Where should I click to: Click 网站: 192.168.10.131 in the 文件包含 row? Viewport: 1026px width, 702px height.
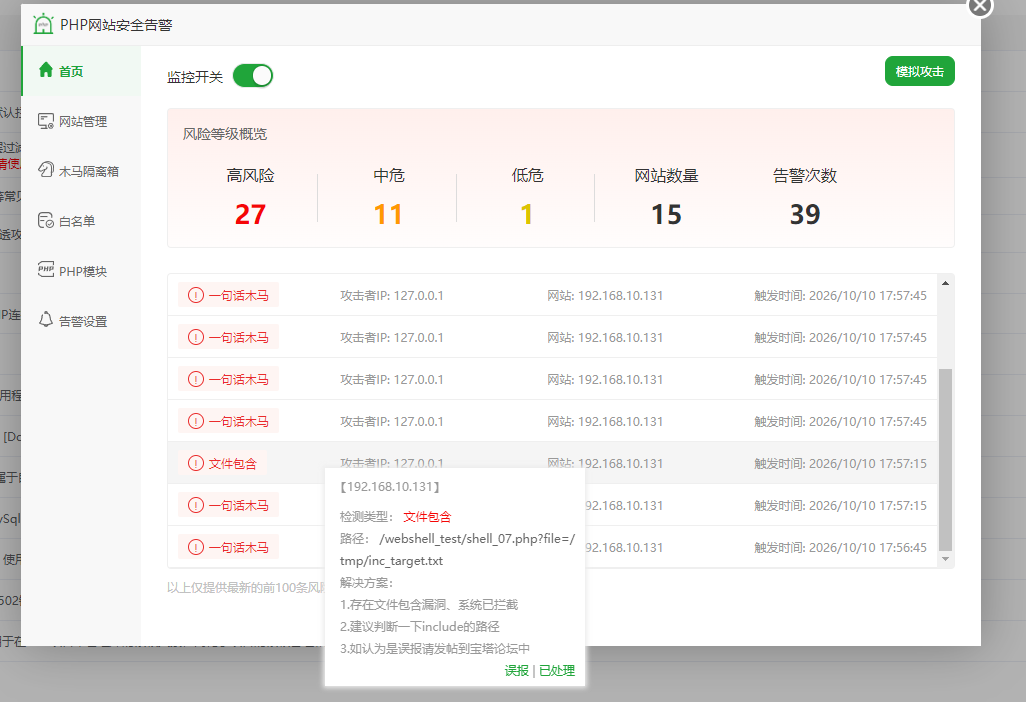[605, 463]
